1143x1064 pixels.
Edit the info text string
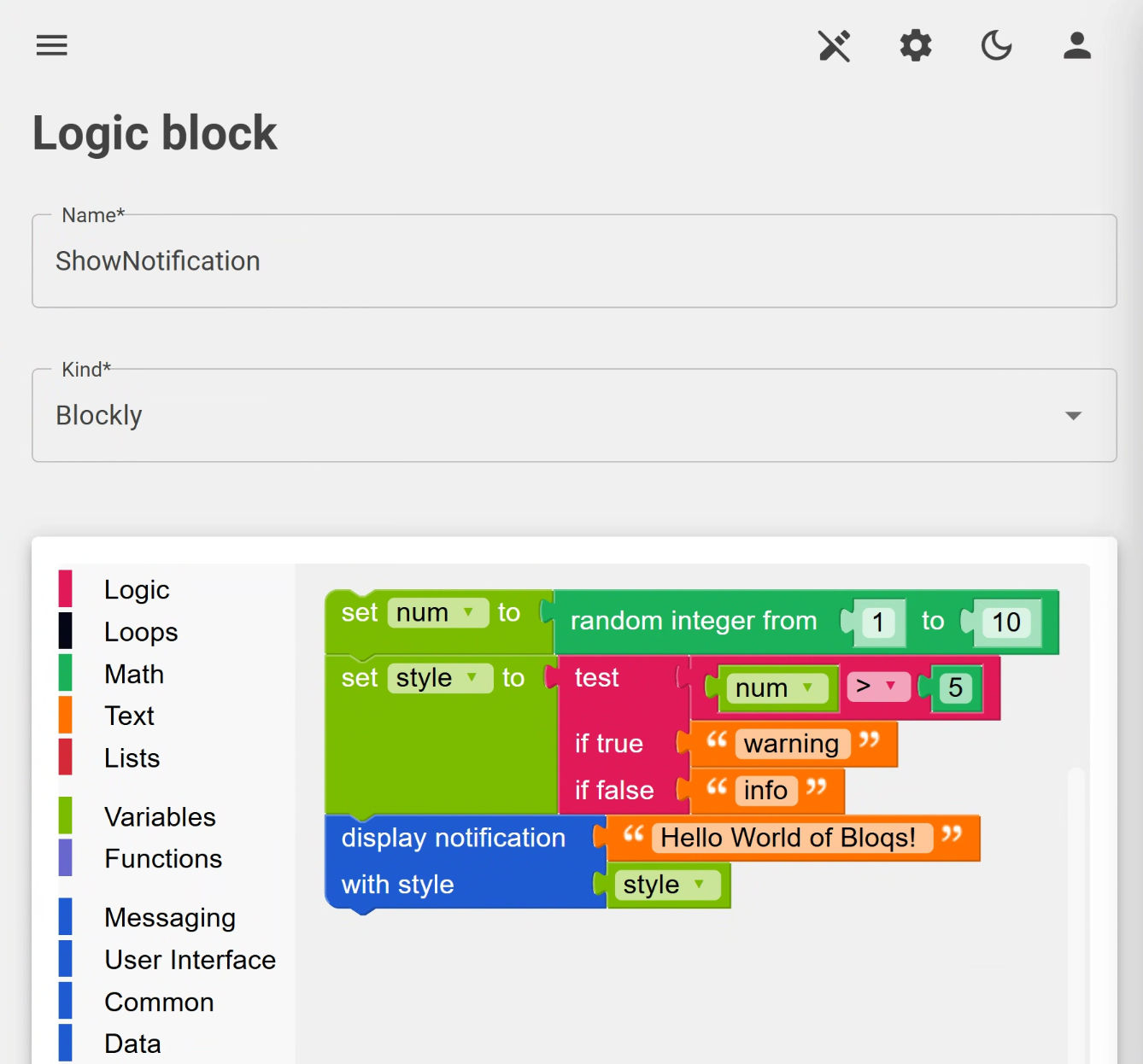coord(765,791)
